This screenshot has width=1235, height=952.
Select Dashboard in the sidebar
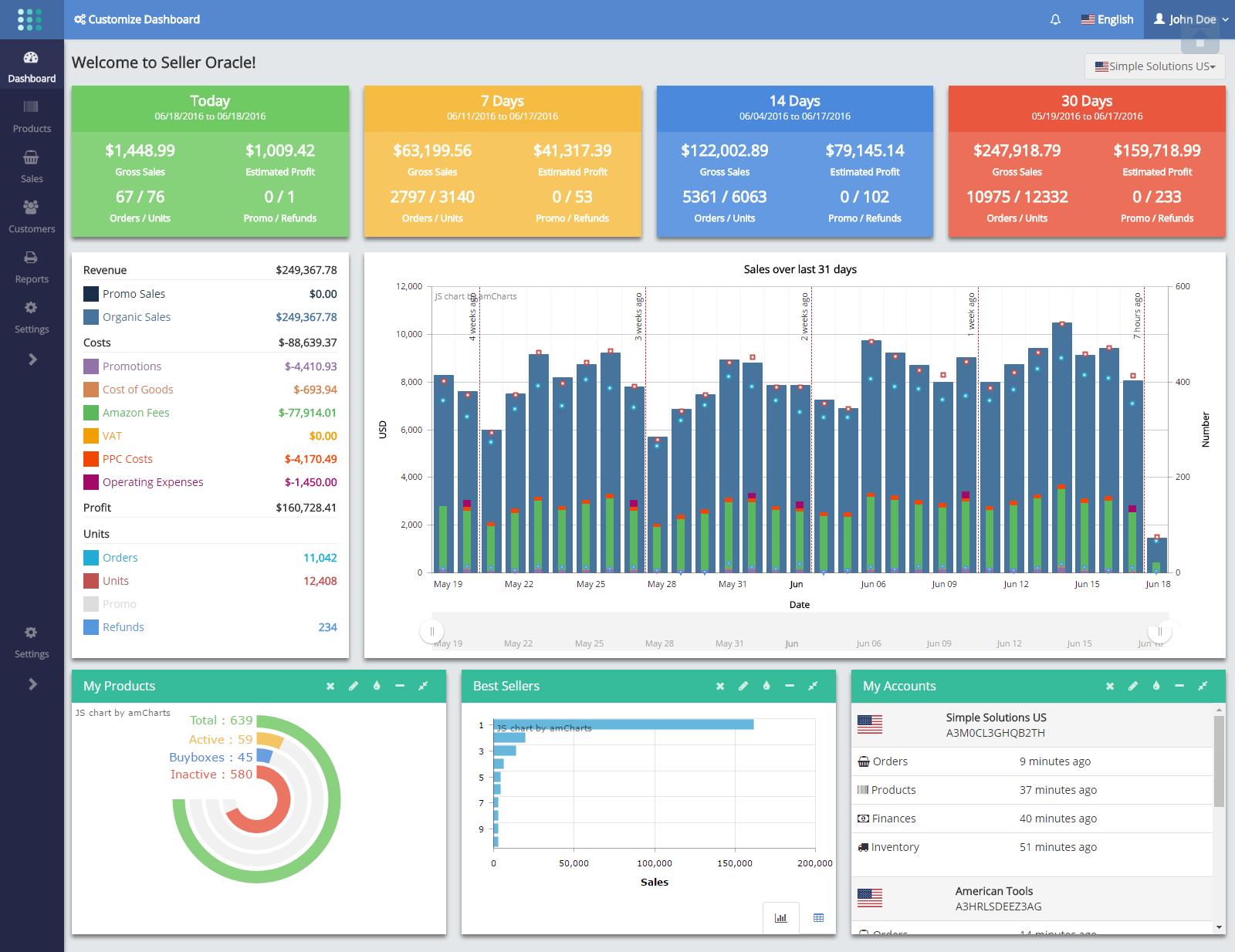32,67
